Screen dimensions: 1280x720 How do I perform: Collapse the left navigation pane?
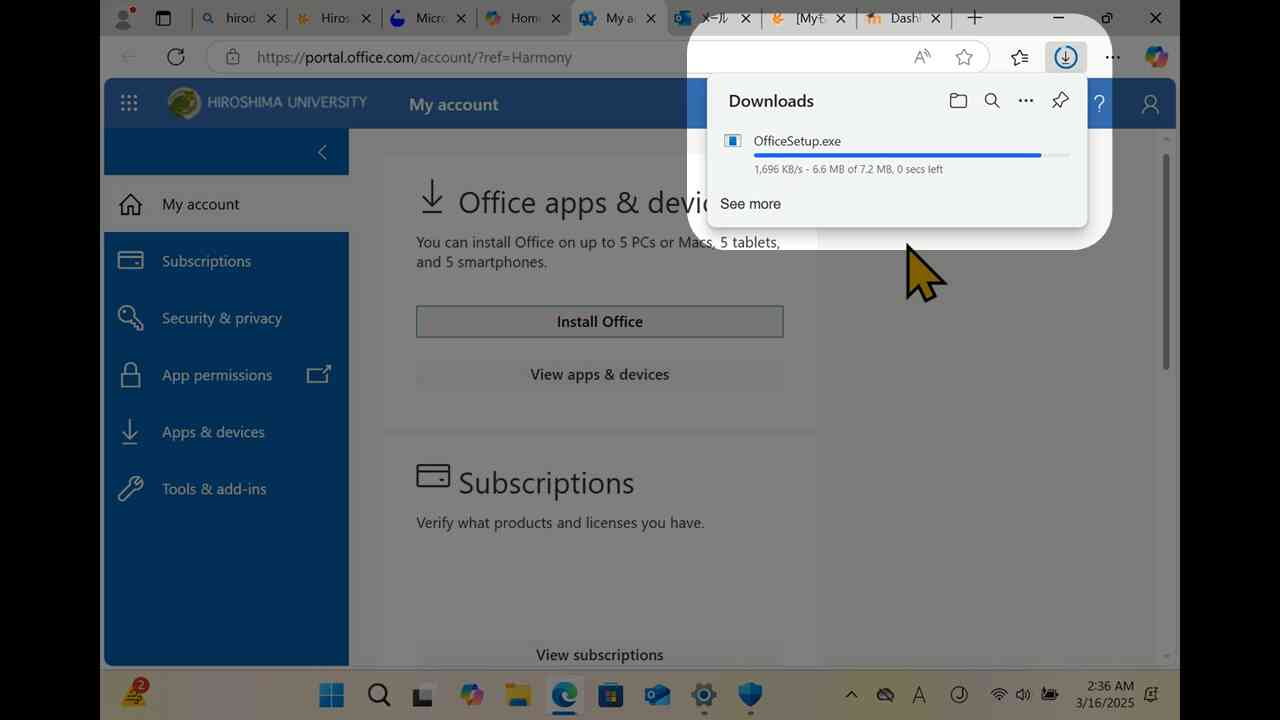(x=322, y=152)
